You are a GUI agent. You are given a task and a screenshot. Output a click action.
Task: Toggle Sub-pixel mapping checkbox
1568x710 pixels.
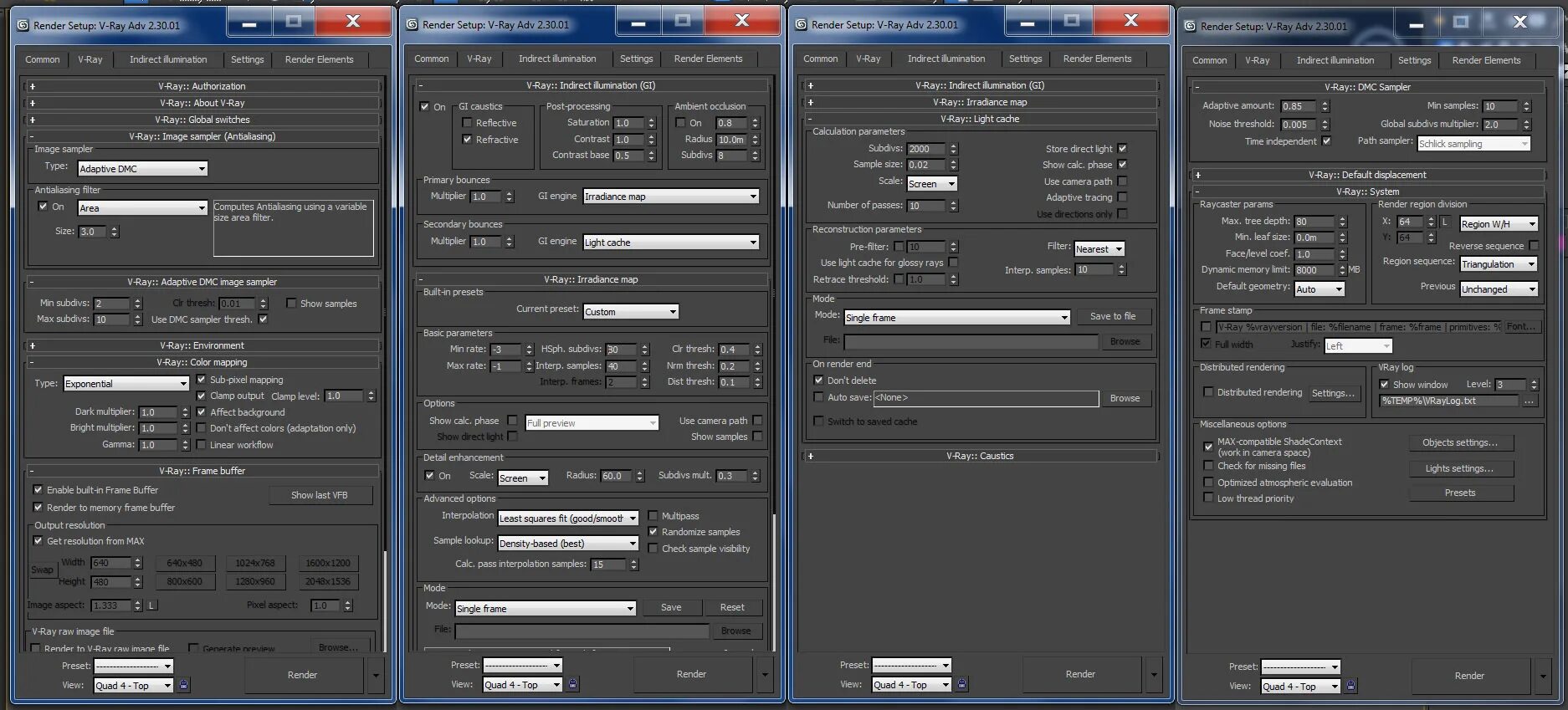click(x=201, y=379)
